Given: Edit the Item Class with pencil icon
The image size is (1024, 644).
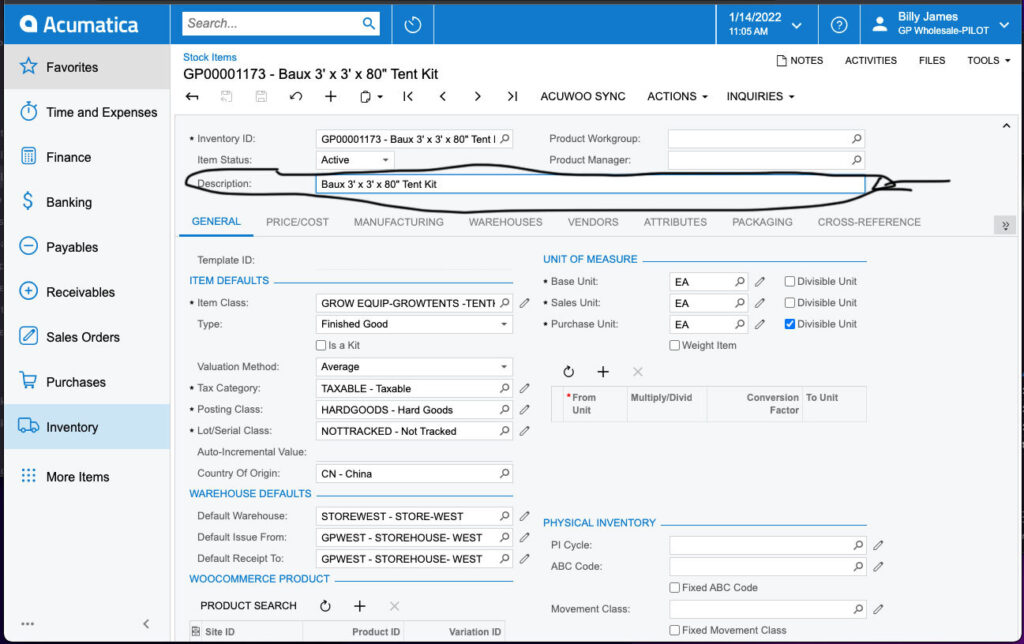Looking at the screenshot, I should click(524, 303).
